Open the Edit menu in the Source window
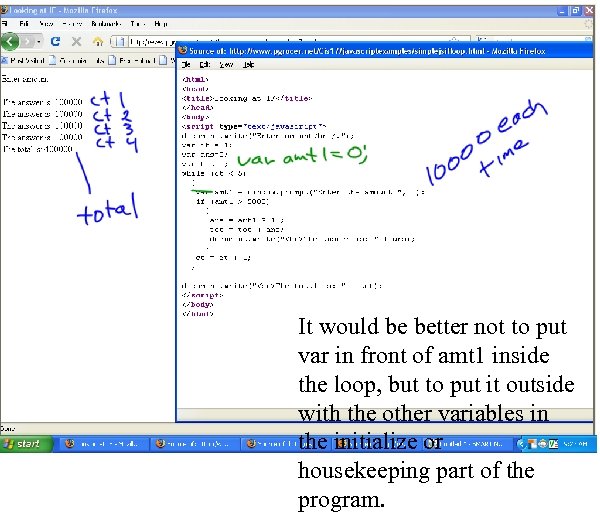 pos(205,65)
